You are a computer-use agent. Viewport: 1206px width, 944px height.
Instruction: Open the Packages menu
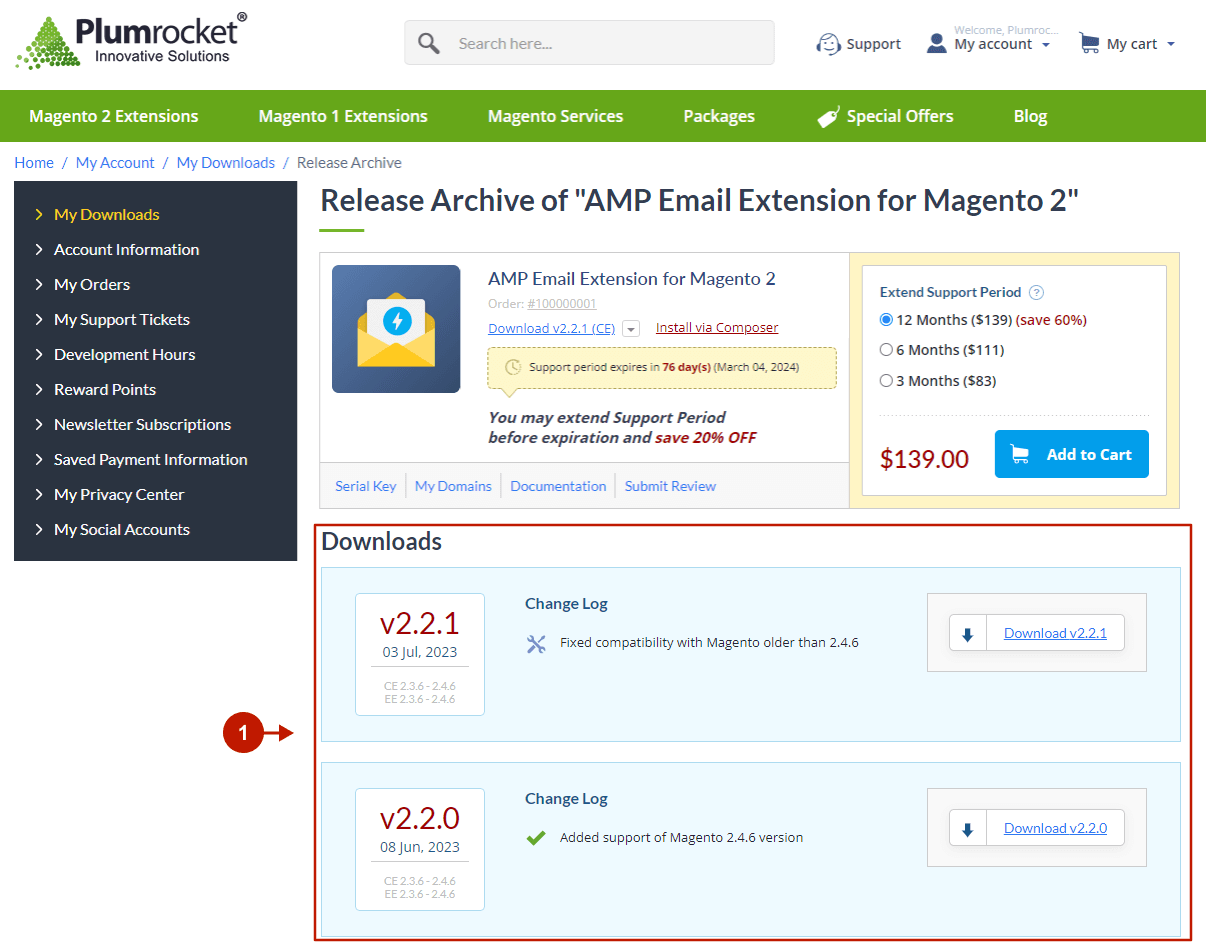pyautogui.click(x=719, y=116)
